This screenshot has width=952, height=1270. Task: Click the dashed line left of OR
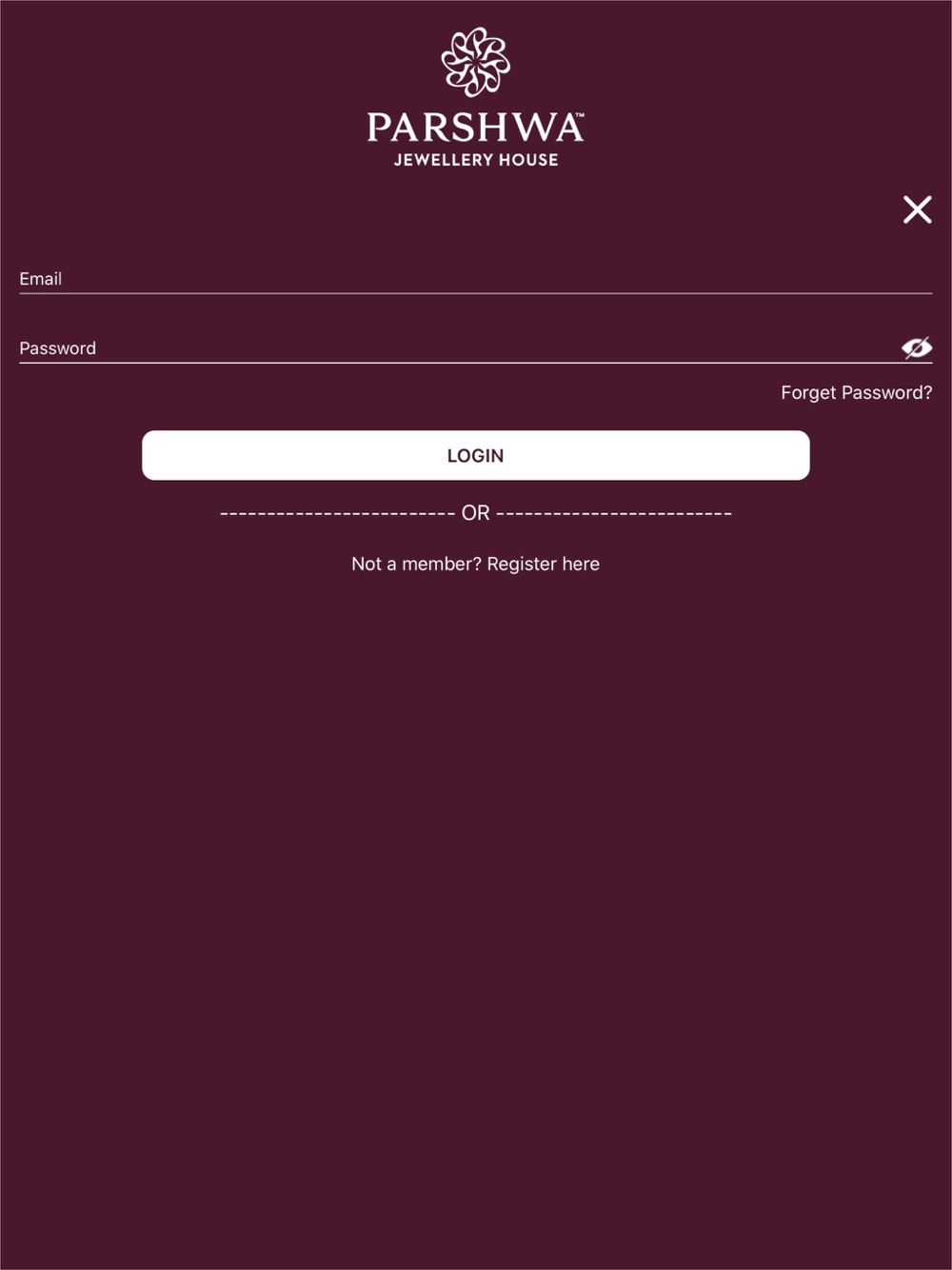[x=338, y=514]
